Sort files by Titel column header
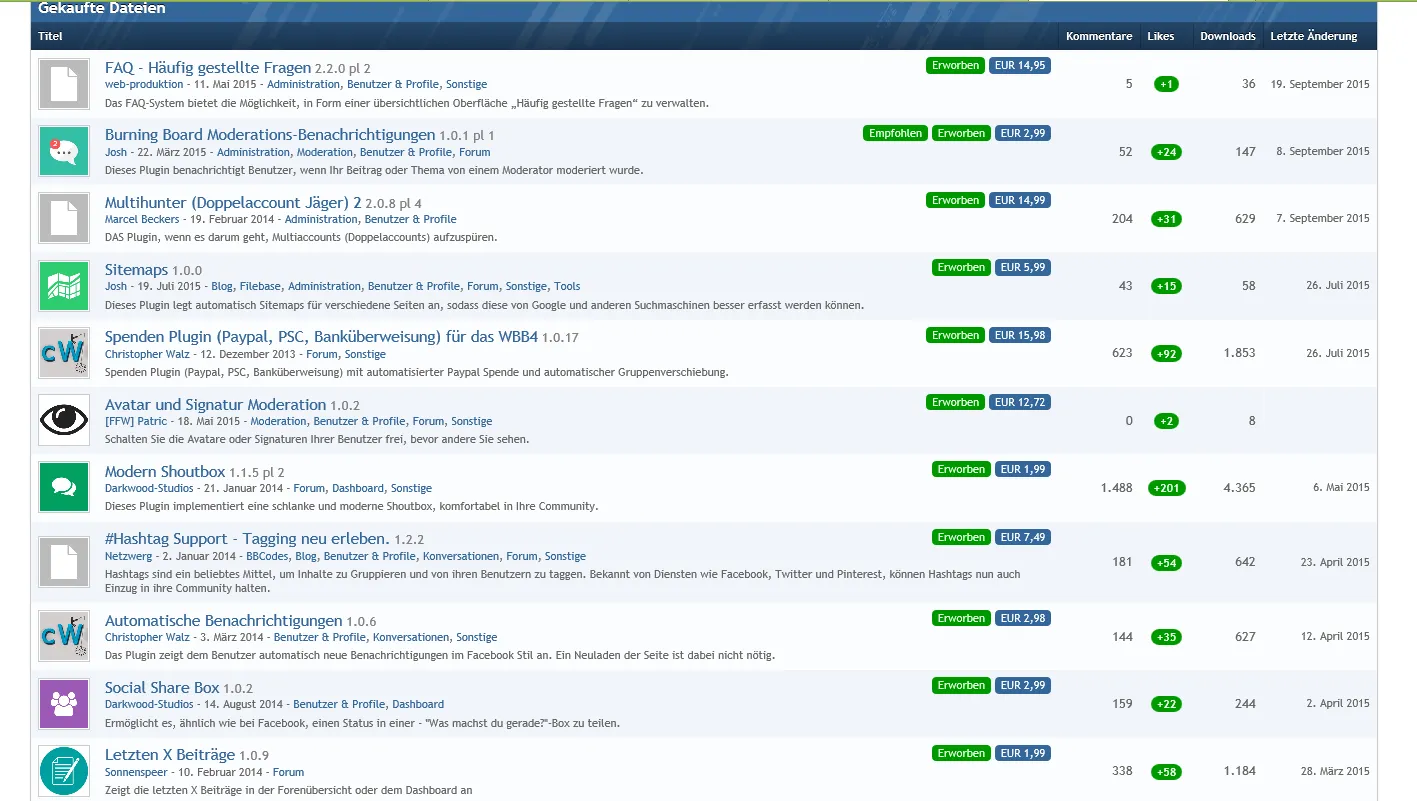Image resolution: width=1417 pixels, height=801 pixels. (50, 36)
